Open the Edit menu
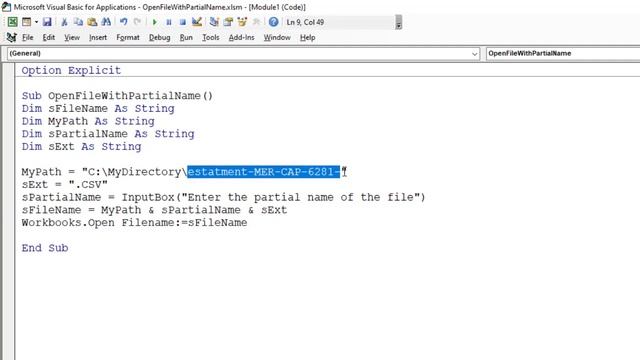 (49, 38)
